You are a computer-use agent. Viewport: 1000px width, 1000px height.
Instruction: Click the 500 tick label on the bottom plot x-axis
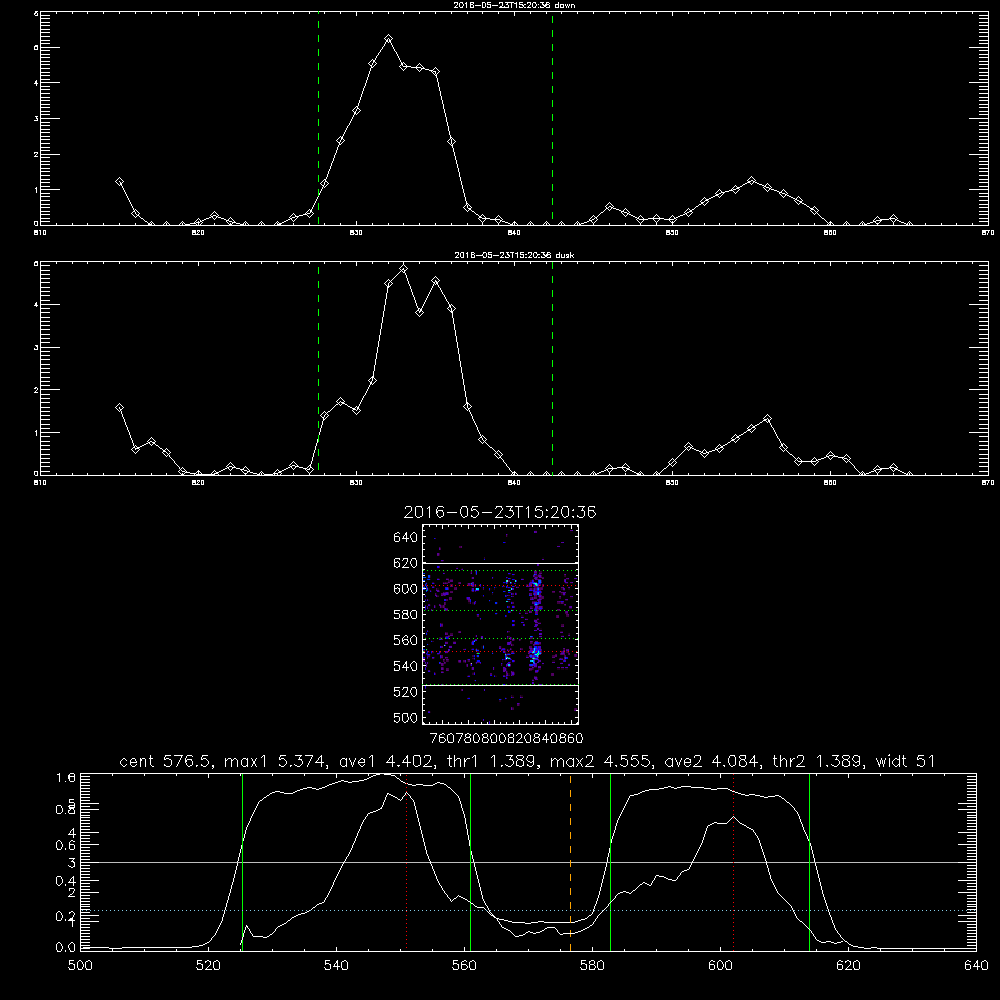[80, 966]
